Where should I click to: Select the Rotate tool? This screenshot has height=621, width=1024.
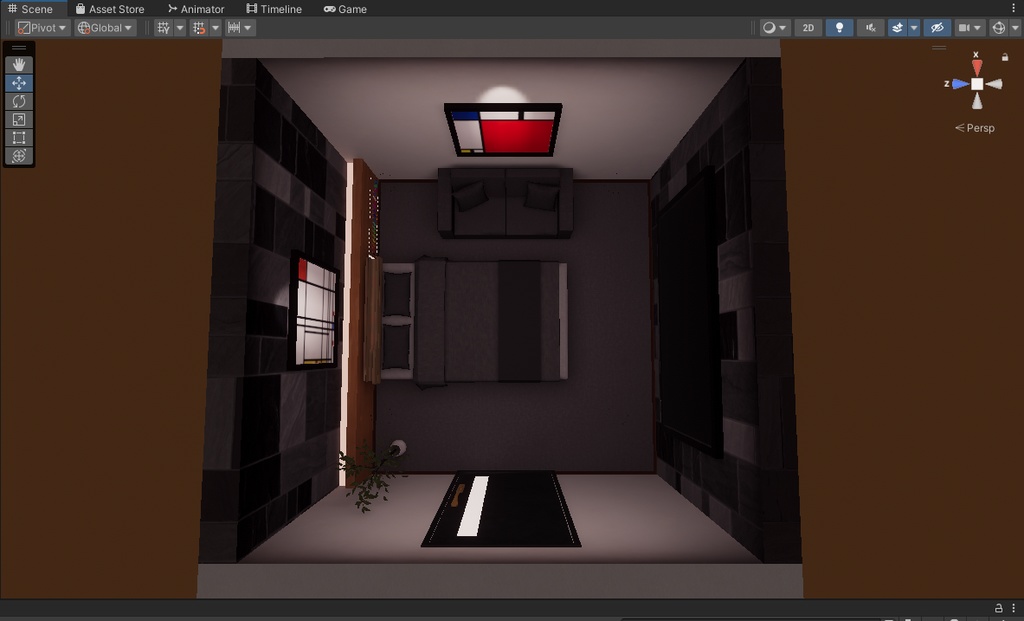click(x=19, y=101)
